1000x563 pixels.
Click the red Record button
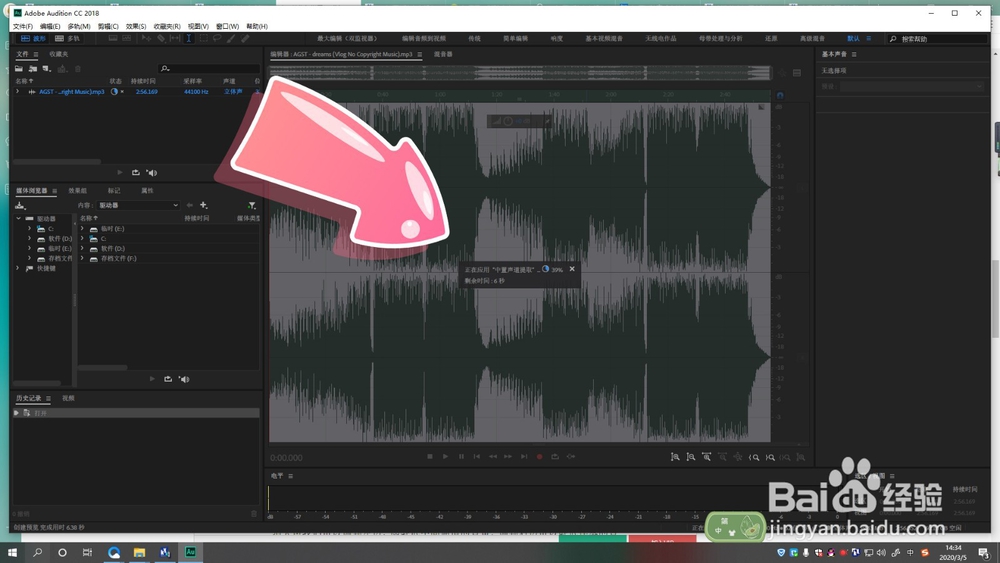tap(540, 457)
